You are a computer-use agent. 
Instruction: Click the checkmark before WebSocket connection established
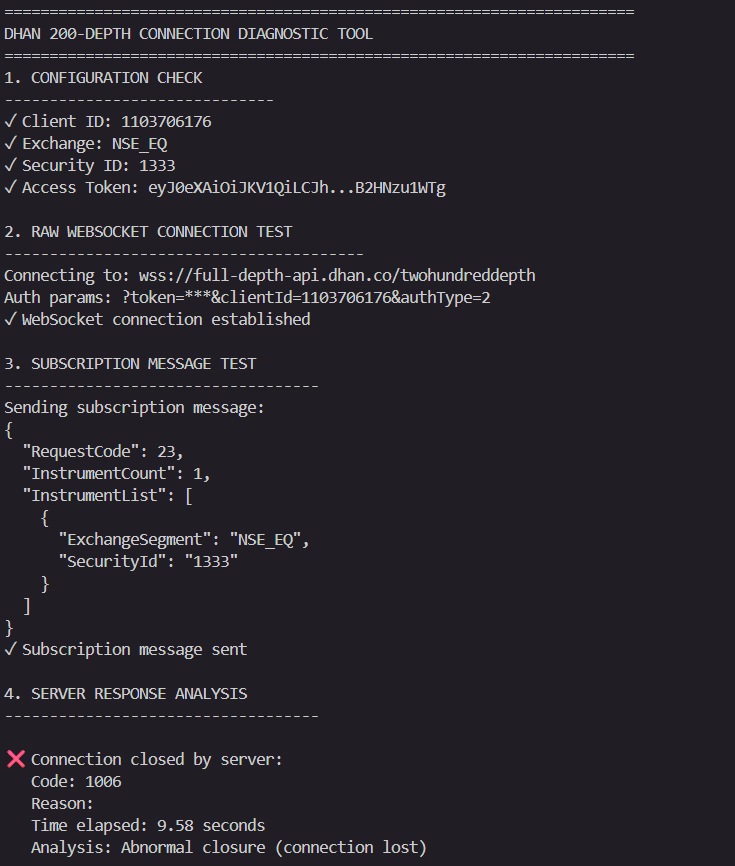pos(10,320)
